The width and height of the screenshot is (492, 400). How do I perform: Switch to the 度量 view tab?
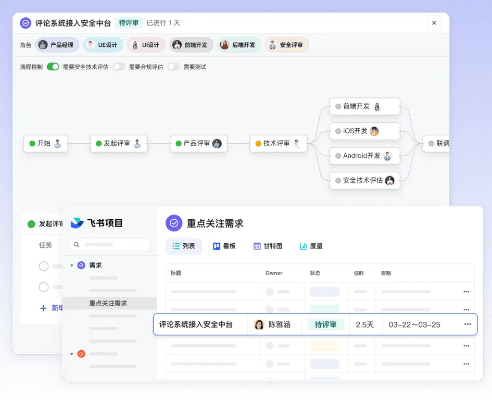tap(311, 246)
